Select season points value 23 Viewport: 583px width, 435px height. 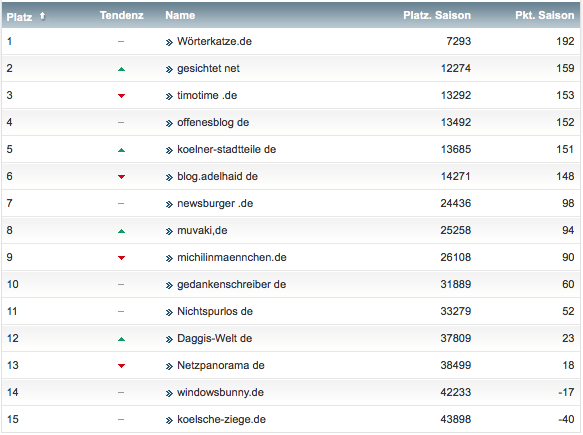[568, 338]
